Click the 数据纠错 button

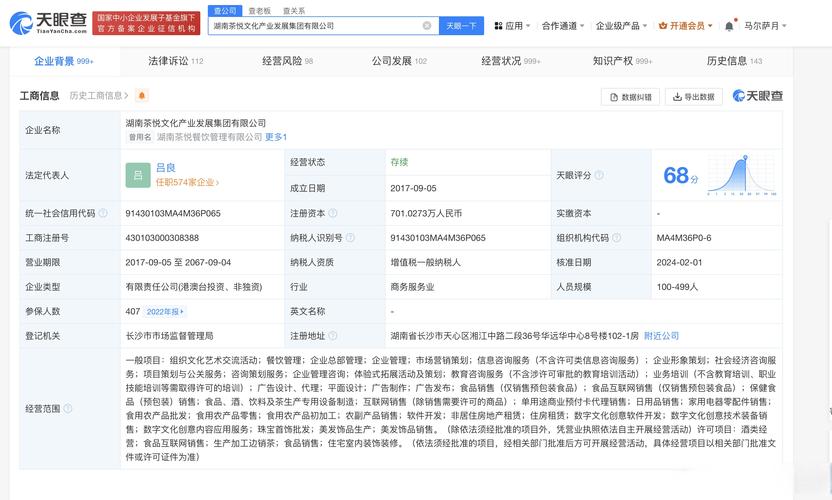click(630, 97)
